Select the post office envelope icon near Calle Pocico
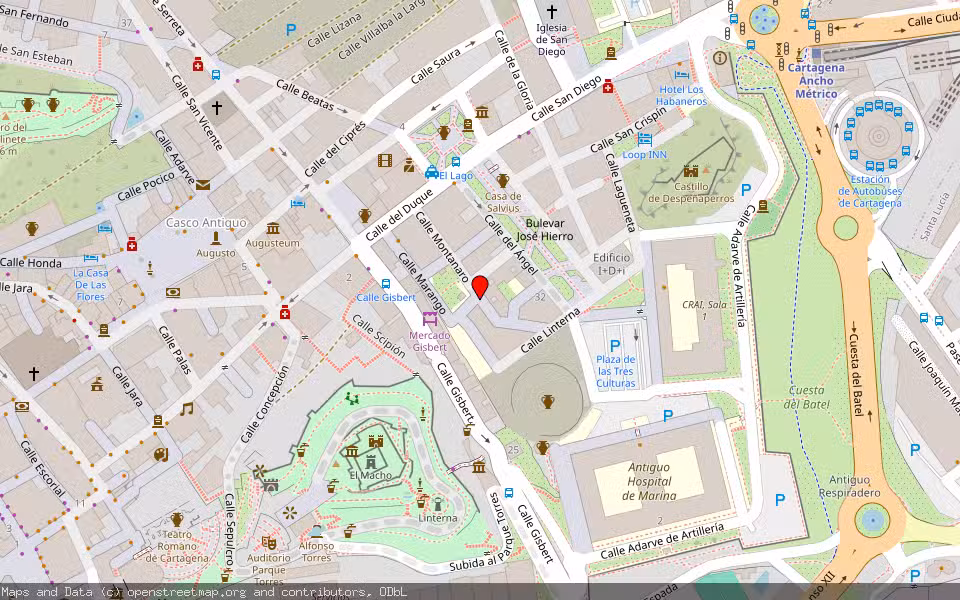The width and height of the screenshot is (960, 600). pyautogui.click(x=202, y=184)
